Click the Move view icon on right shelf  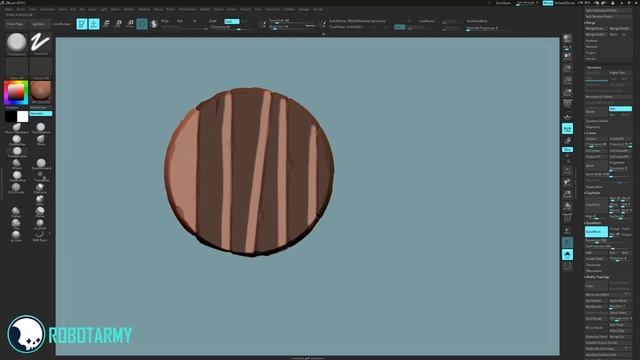pyautogui.click(x=567, y=182)
